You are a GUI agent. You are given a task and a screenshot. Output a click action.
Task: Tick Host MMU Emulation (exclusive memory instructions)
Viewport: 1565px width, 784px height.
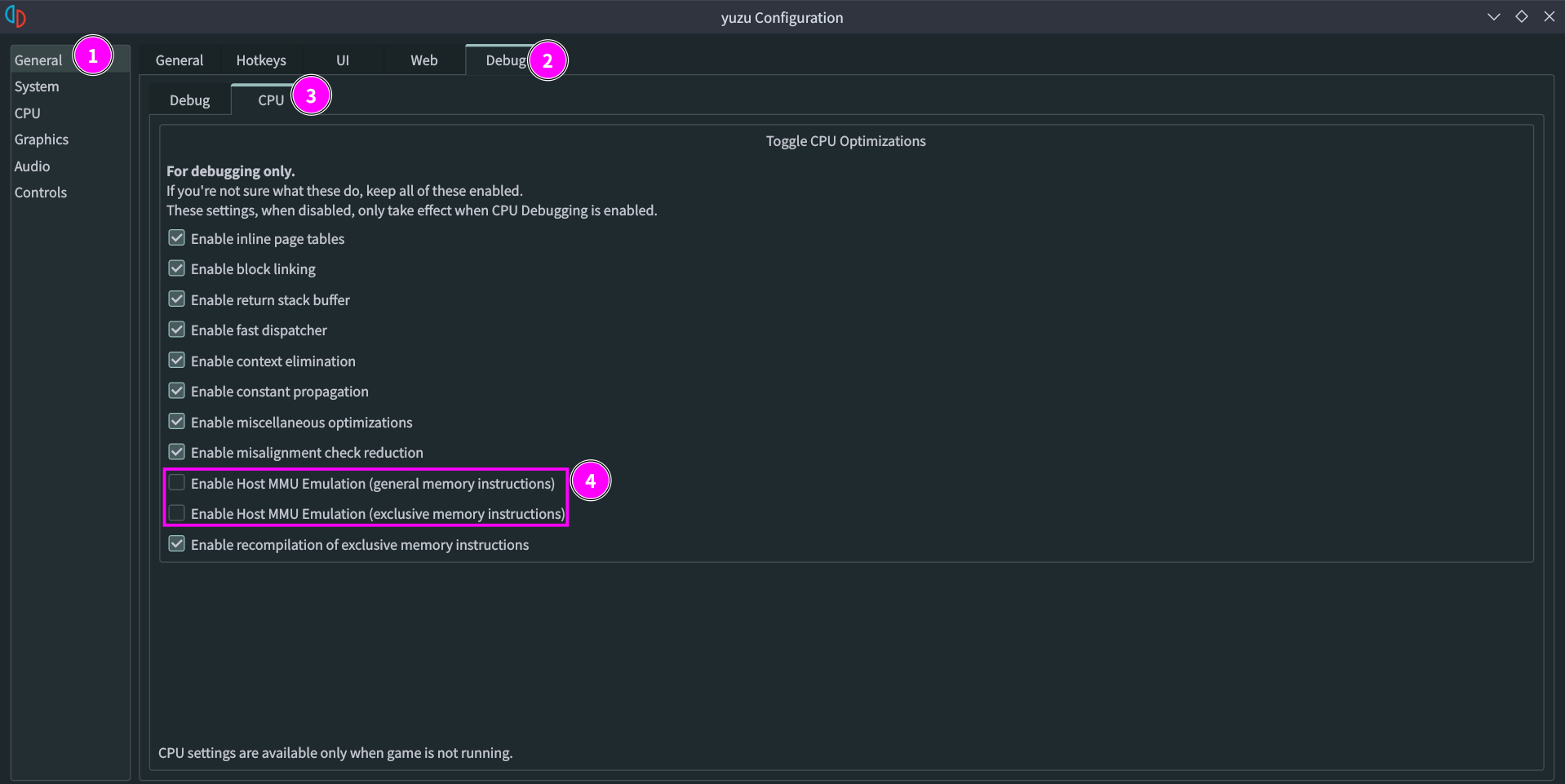tap(177, 513)
